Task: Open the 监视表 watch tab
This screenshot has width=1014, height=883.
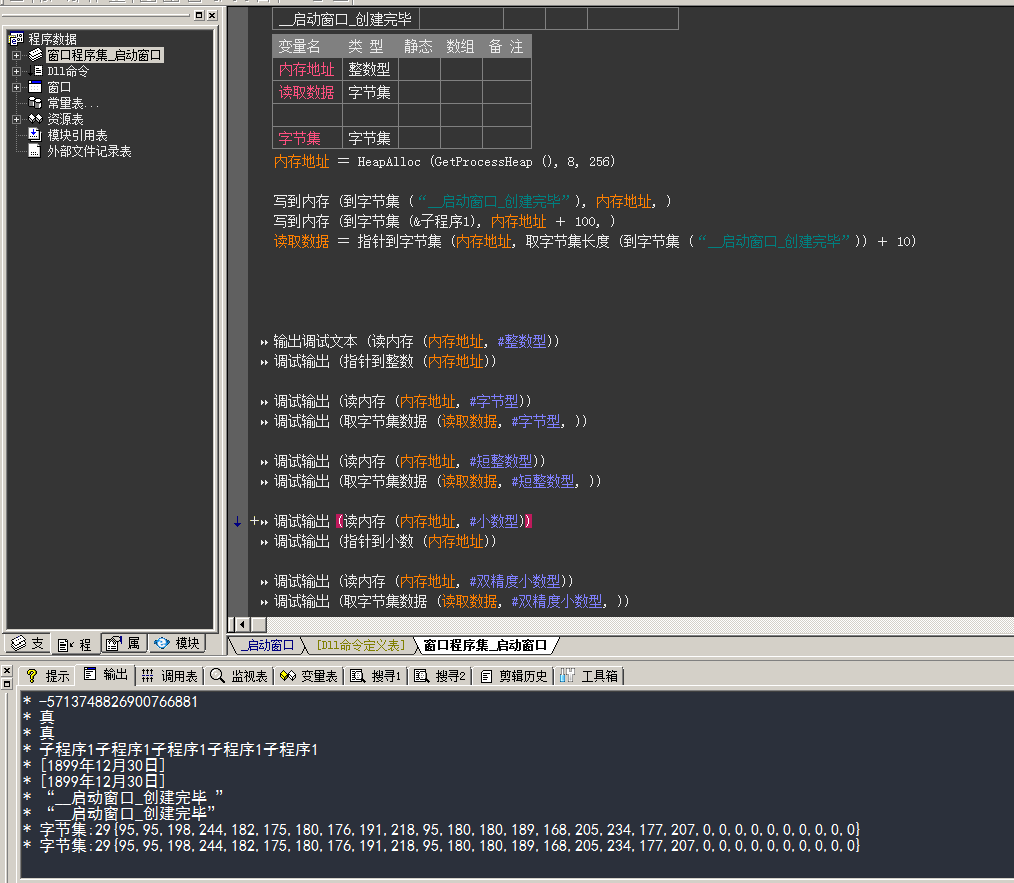Action: [x=239, y=676]
